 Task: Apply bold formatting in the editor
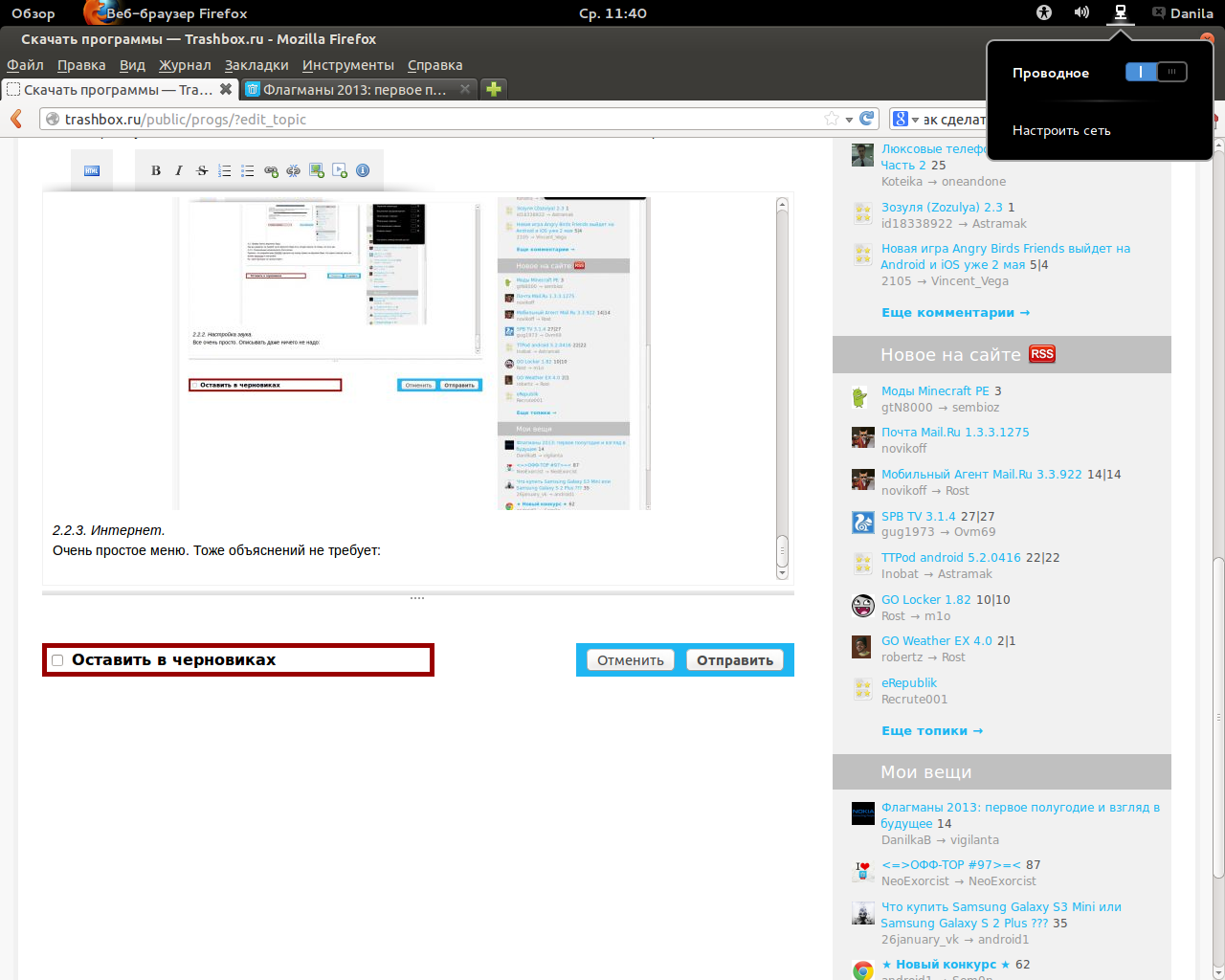pyautogui.click(x=156, y=170)
